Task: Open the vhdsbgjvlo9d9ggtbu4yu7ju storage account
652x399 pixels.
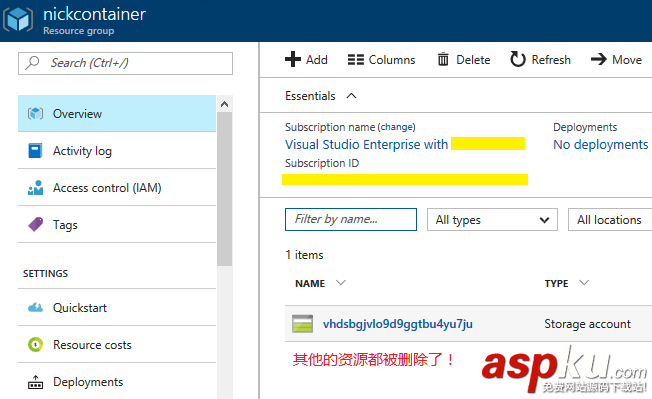Action: 398,324
